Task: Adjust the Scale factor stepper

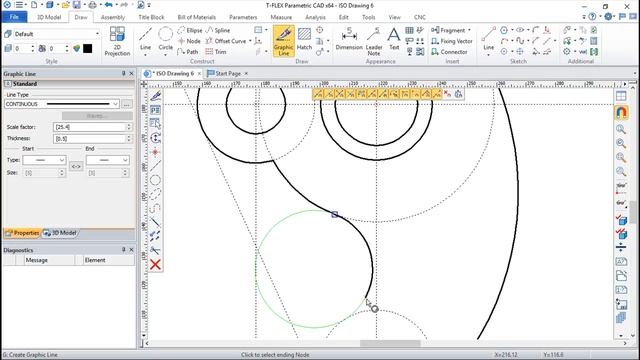Action: point(129,127)
